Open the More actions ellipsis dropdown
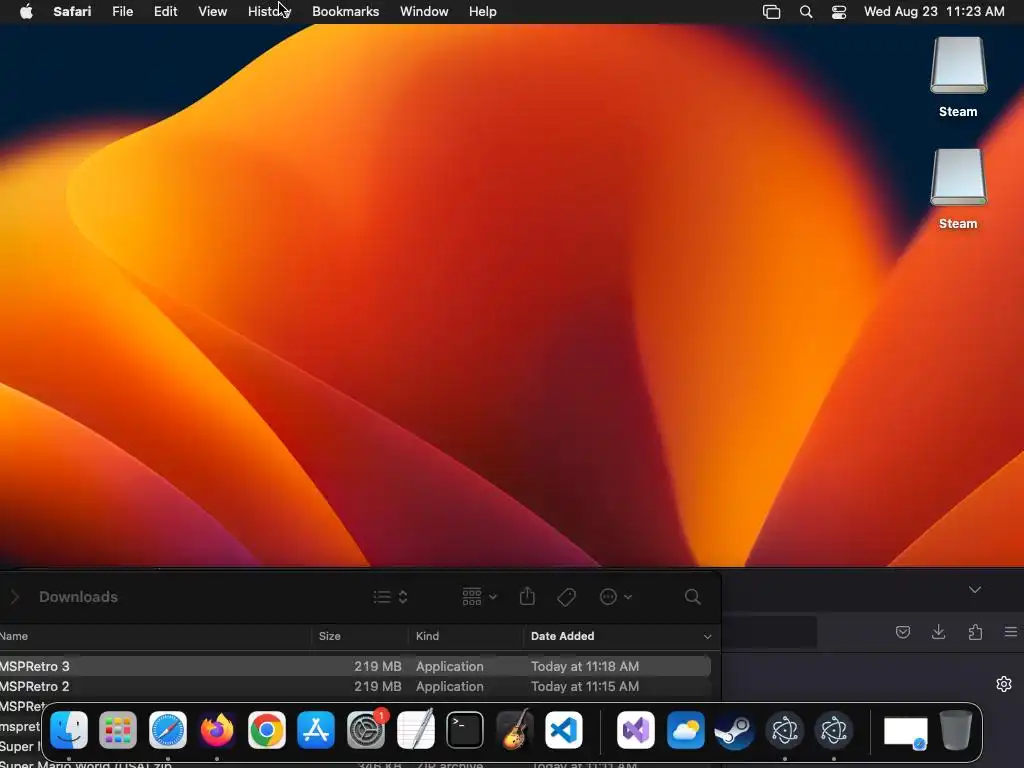1024x768 pixels. [x=615, y=597]
